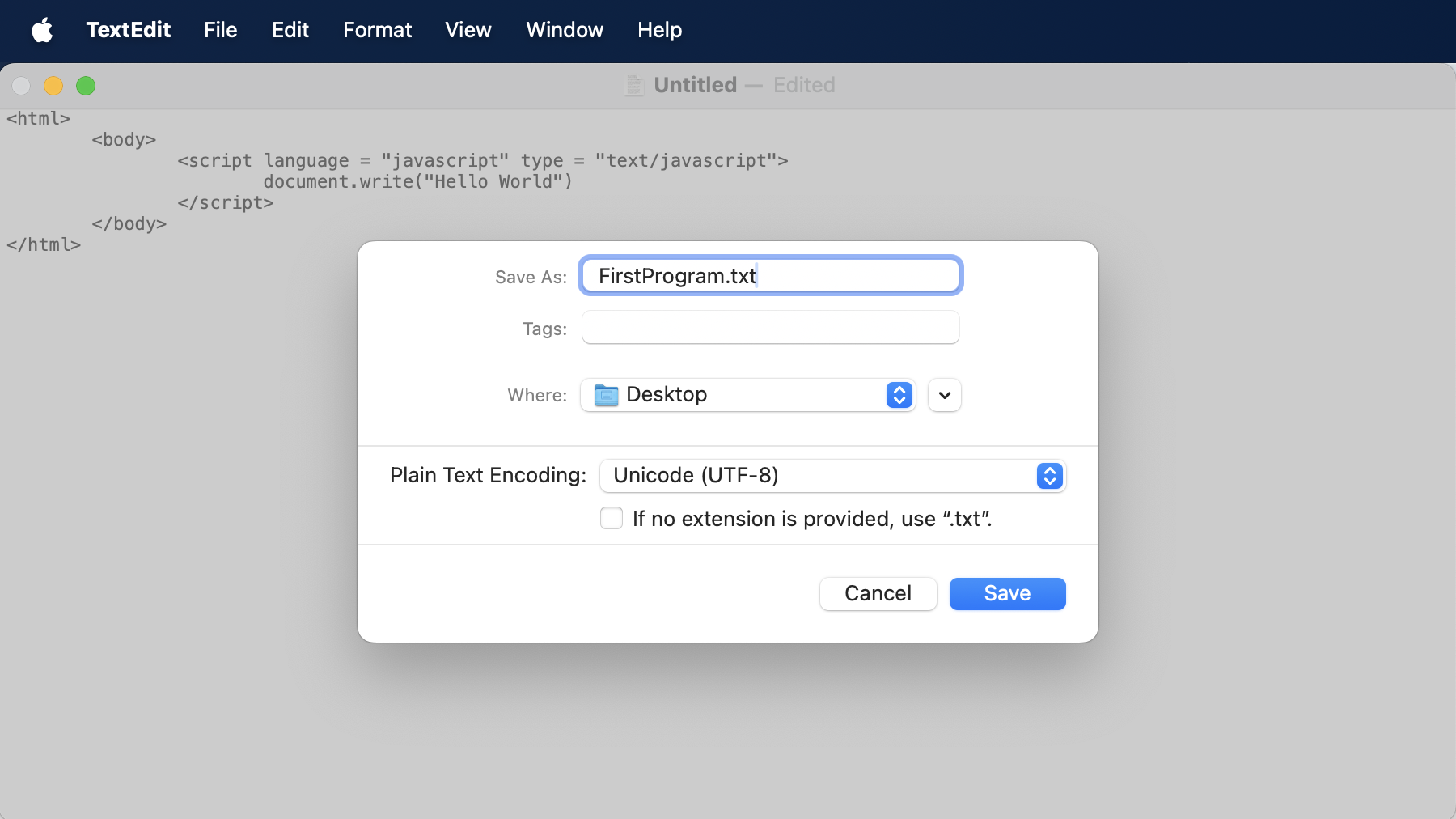Open the View menu
This screenshot has width=1456, height=819.
[468, 30]
